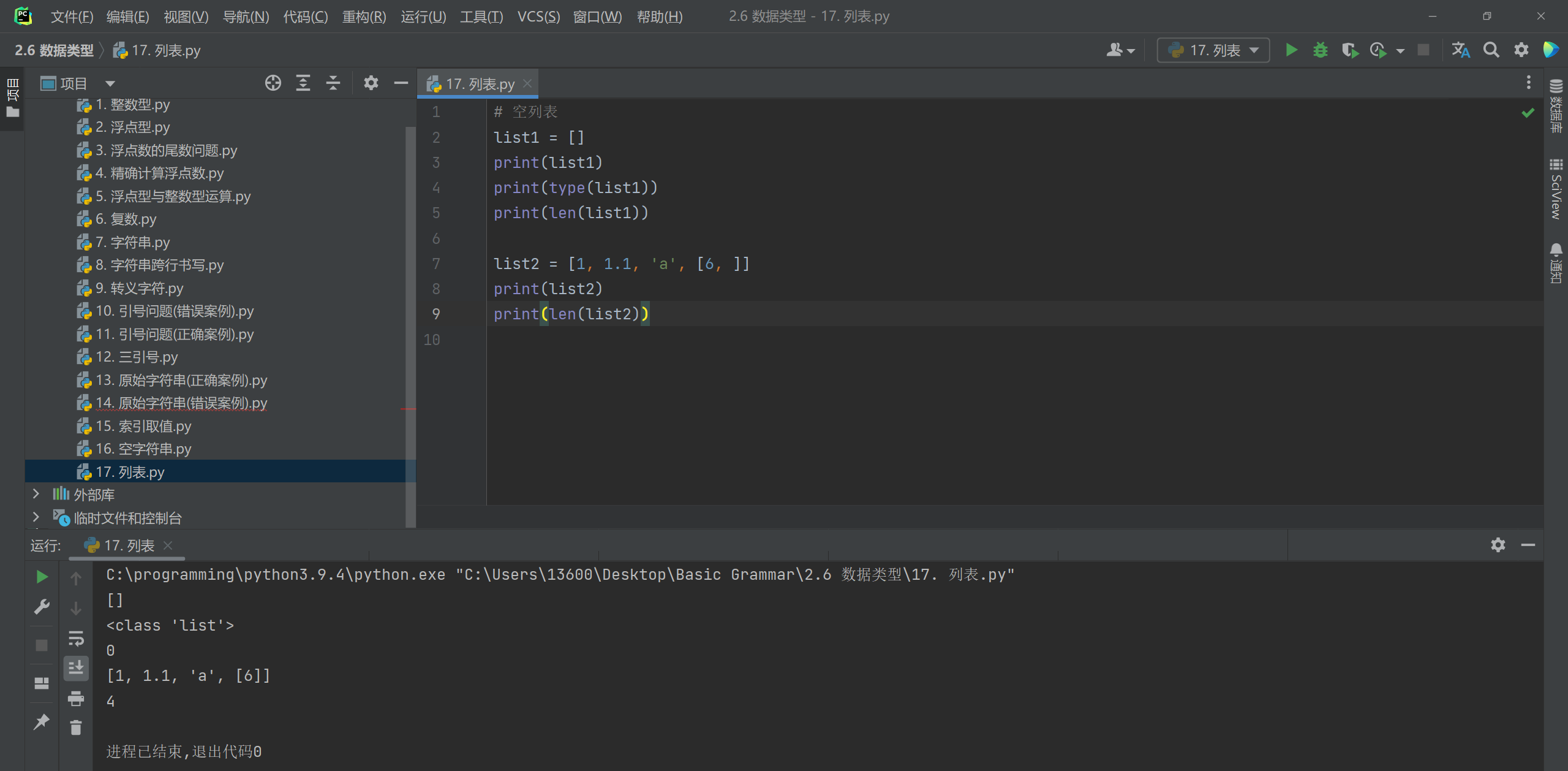The width and height of the screenshot is (1568, 771).
Task: Open the 重构(R) menu
Action: 364,17
